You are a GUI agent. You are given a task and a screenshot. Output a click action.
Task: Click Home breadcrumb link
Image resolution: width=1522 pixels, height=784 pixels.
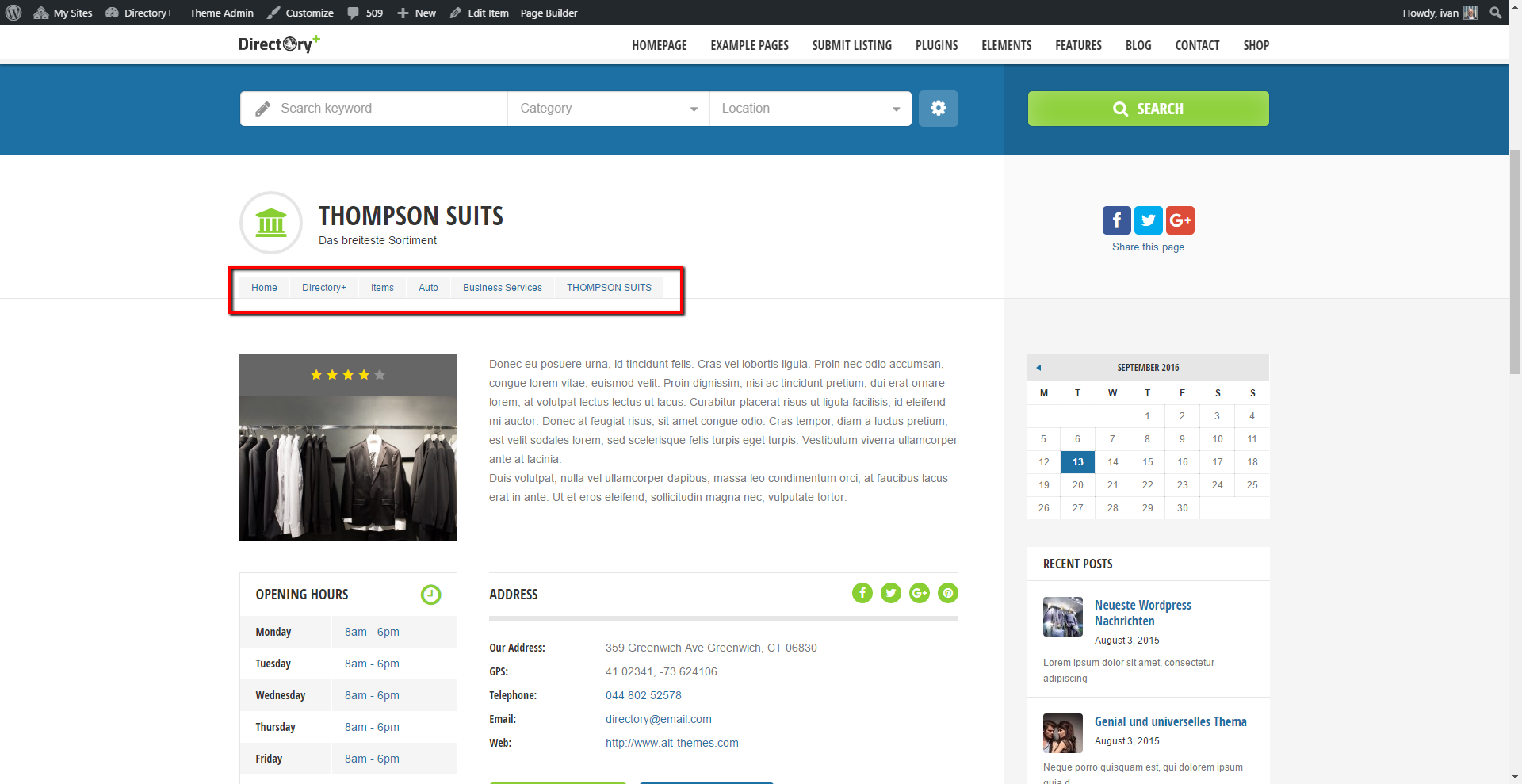coord(264,288)
